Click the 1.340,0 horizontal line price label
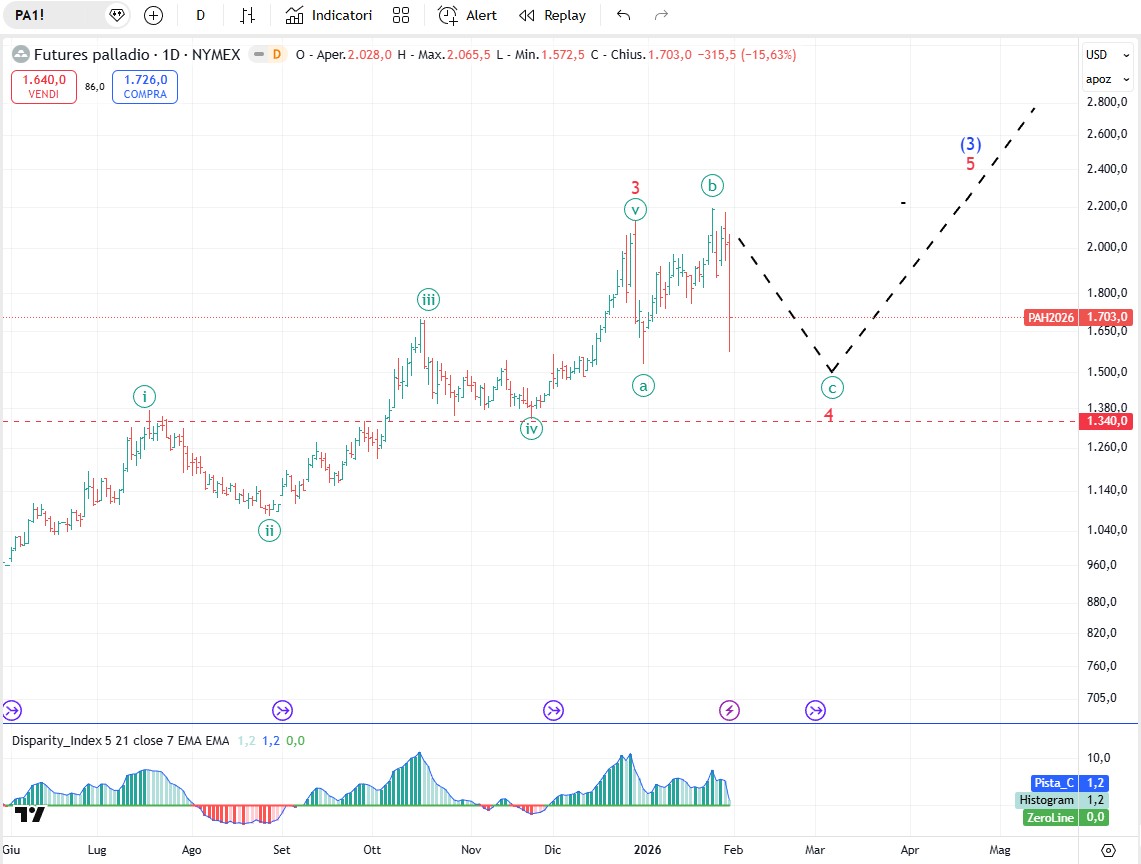This screenshot has width=1141, height=864. [1107, 421]
